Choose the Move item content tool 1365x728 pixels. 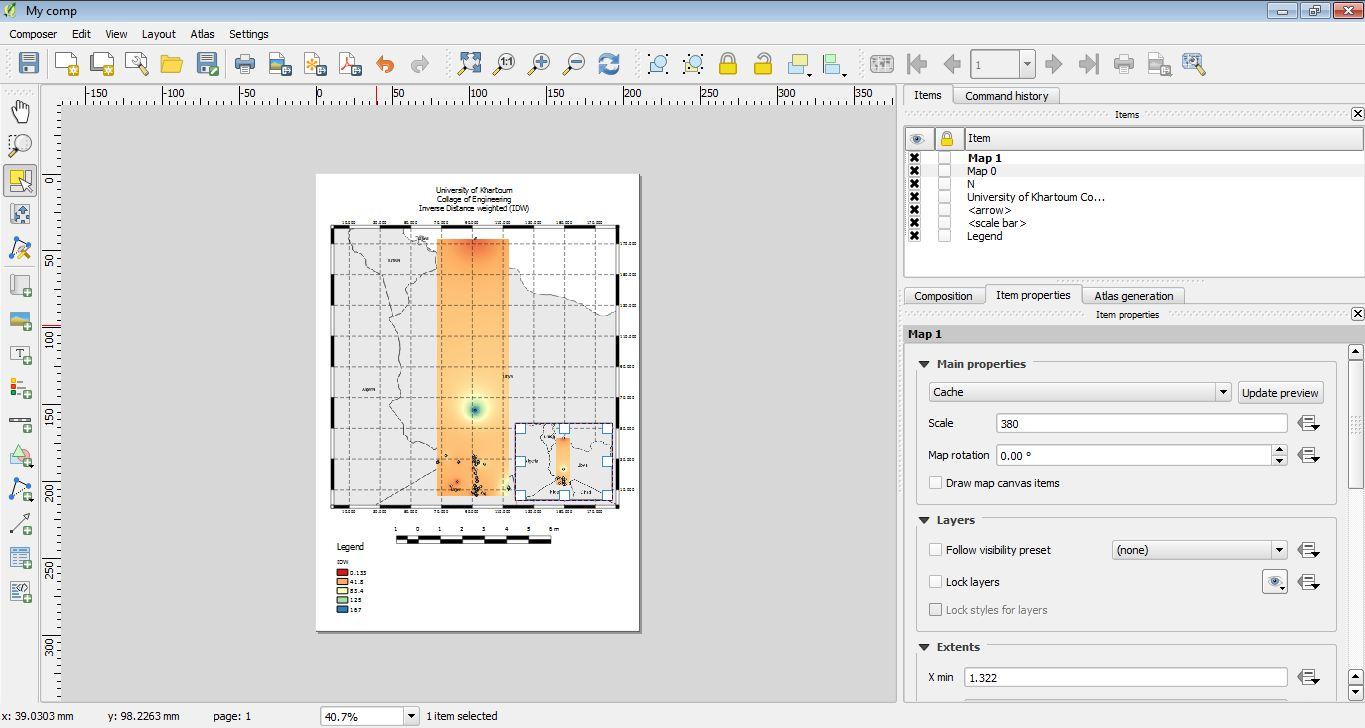click(20, 214)
